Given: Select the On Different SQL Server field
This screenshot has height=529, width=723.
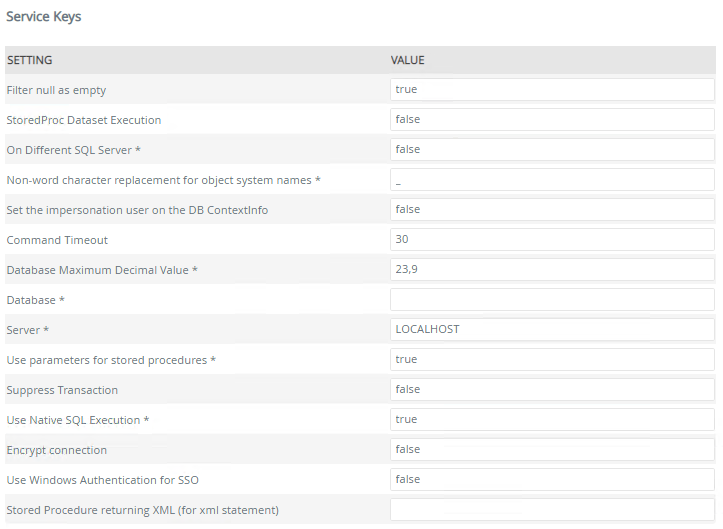Looking at the screenshot, I should (552, 150).
